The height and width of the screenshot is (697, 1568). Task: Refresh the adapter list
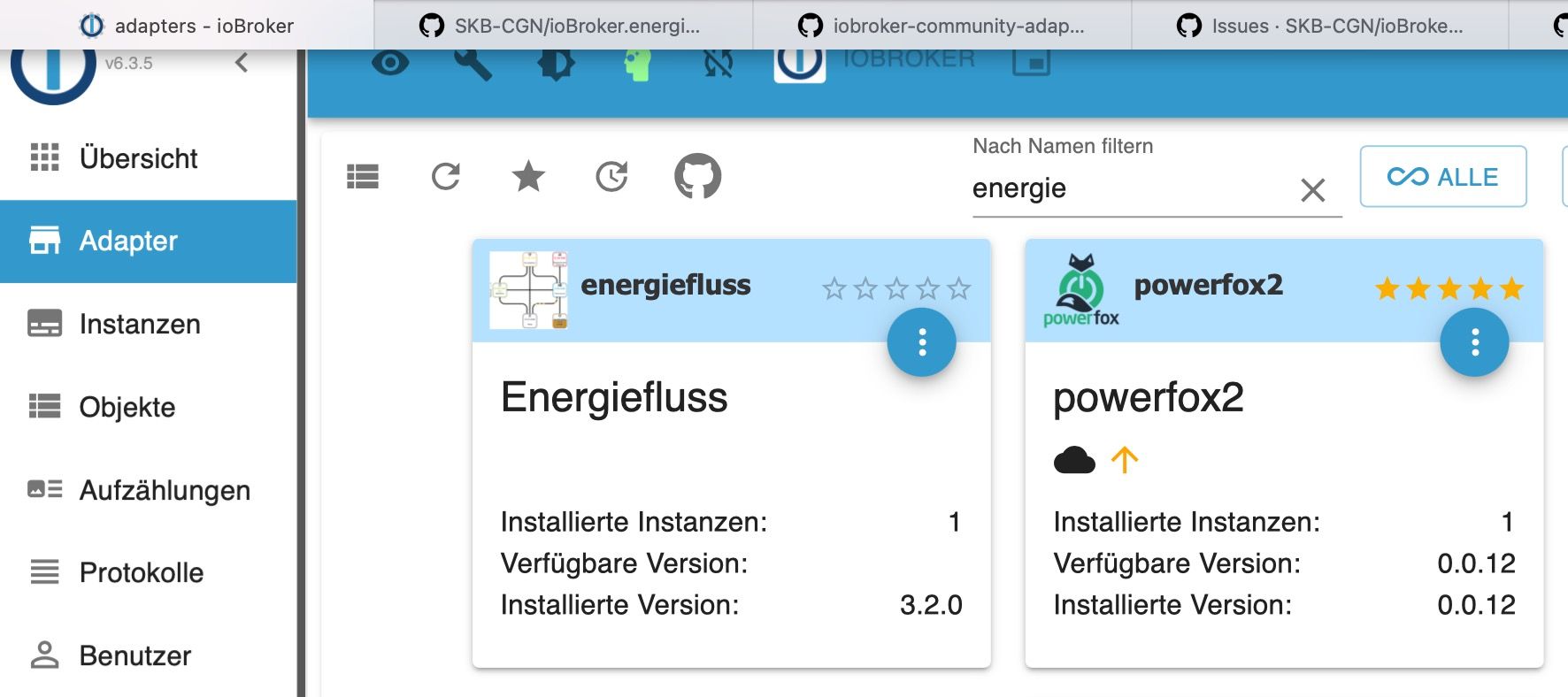(446, 177)
